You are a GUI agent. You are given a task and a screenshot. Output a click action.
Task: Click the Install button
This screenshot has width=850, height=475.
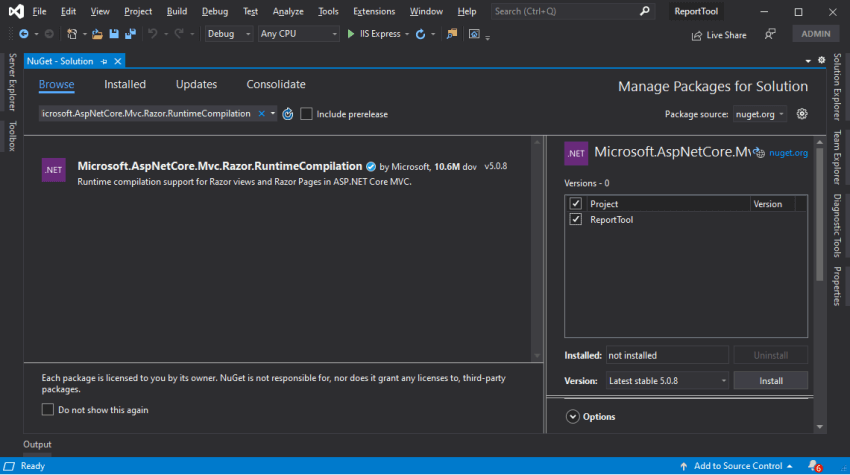pyautogui.click(x=770, y=381)
